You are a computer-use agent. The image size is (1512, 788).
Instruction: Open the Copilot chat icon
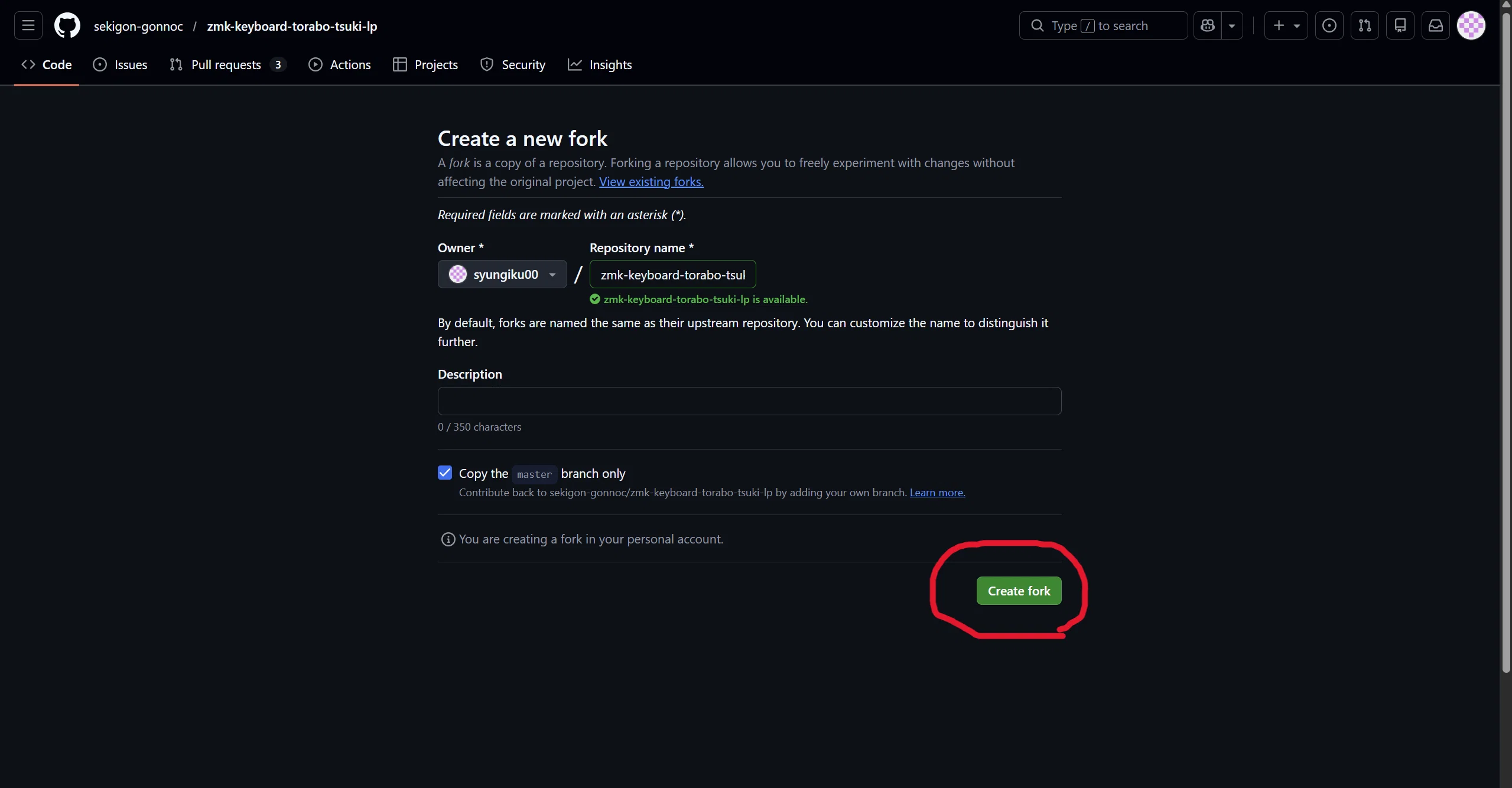pyautogui.click(x=1207, y=26)
